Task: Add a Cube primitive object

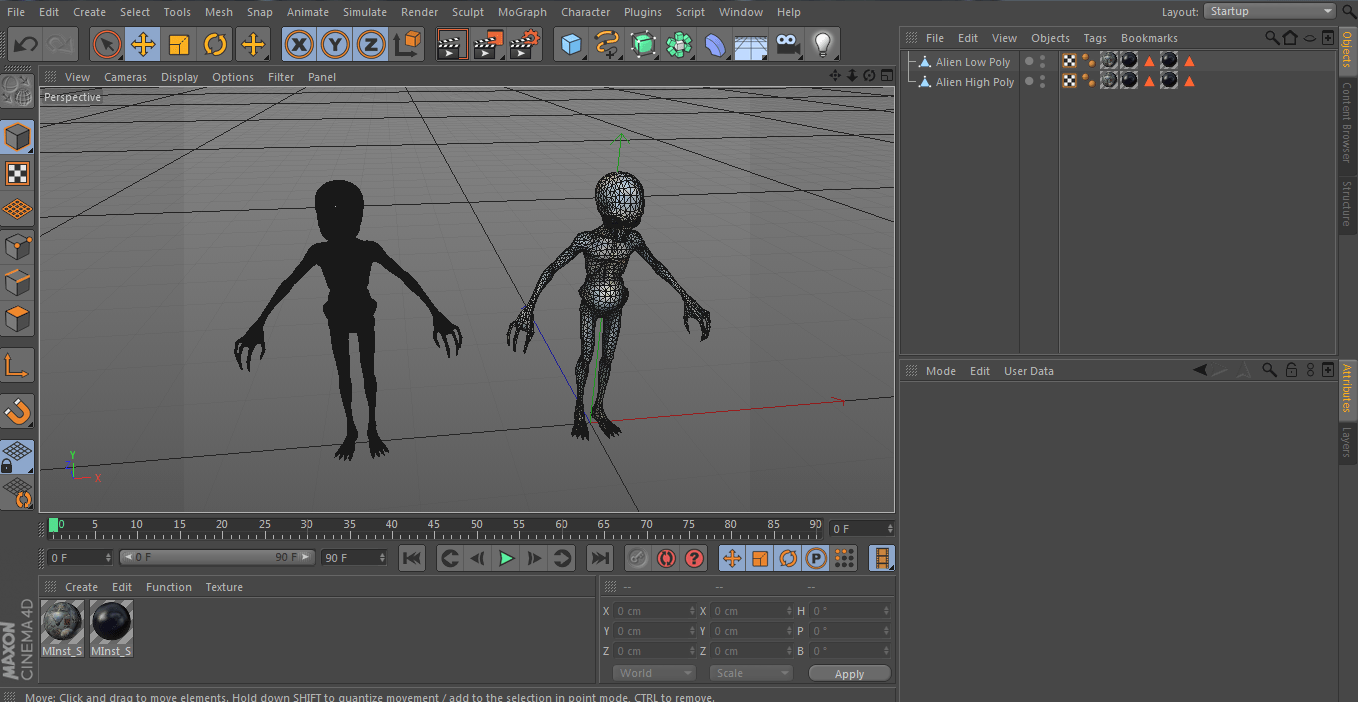Action: point(571,45)
